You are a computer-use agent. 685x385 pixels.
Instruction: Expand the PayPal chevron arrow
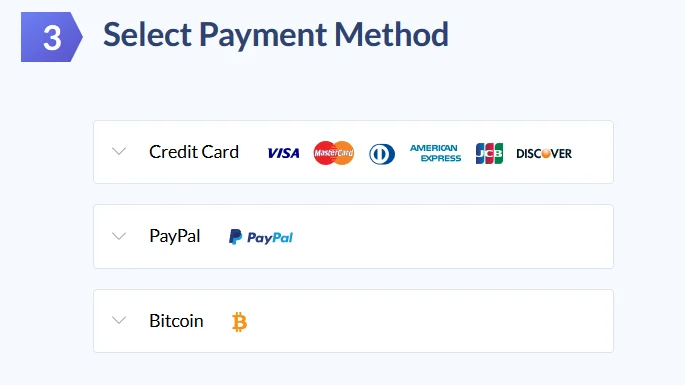119,236
